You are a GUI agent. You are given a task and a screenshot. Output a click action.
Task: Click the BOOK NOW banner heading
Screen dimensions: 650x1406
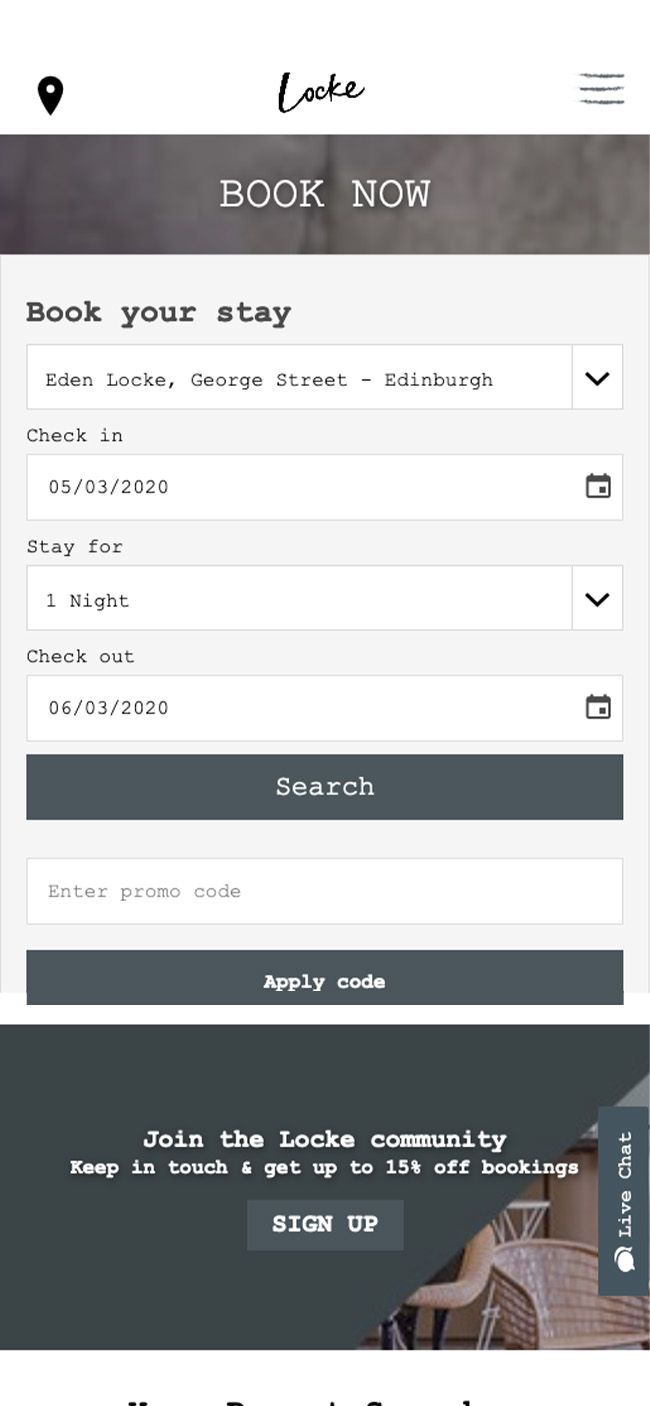(x=324, y=194)
